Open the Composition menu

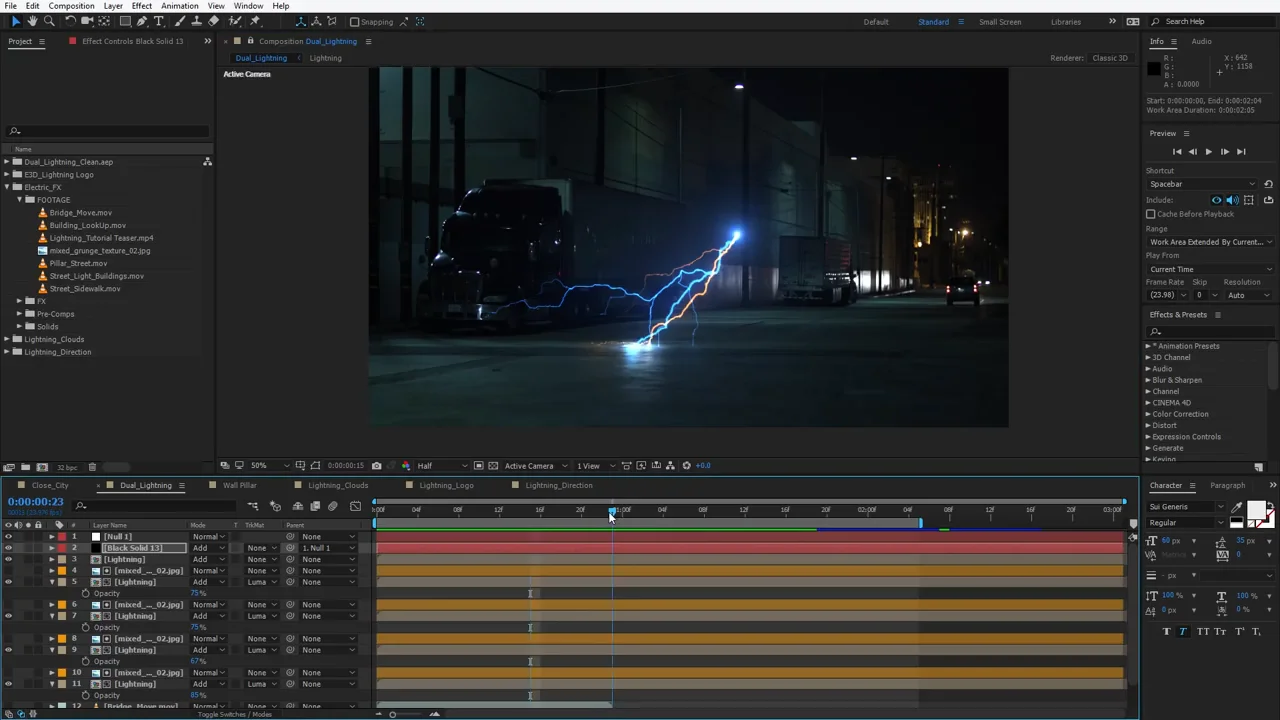coord(72,6)
